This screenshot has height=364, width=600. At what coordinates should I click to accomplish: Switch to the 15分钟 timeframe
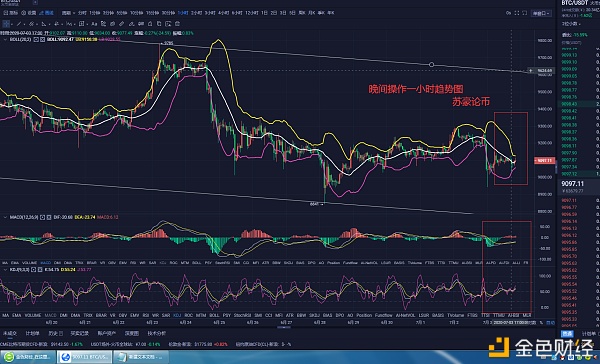click(x=152, y=13)
